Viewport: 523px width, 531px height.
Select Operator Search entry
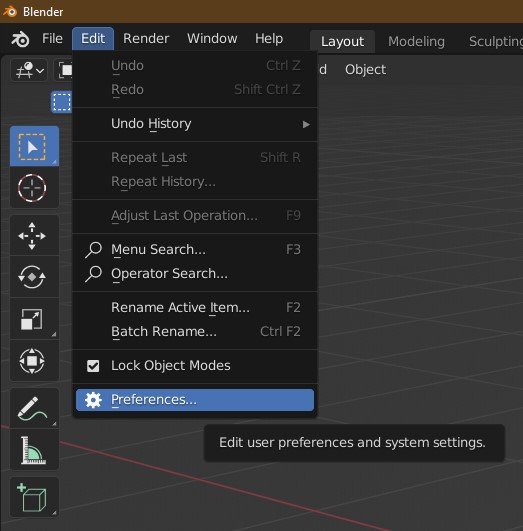(195, 274)
